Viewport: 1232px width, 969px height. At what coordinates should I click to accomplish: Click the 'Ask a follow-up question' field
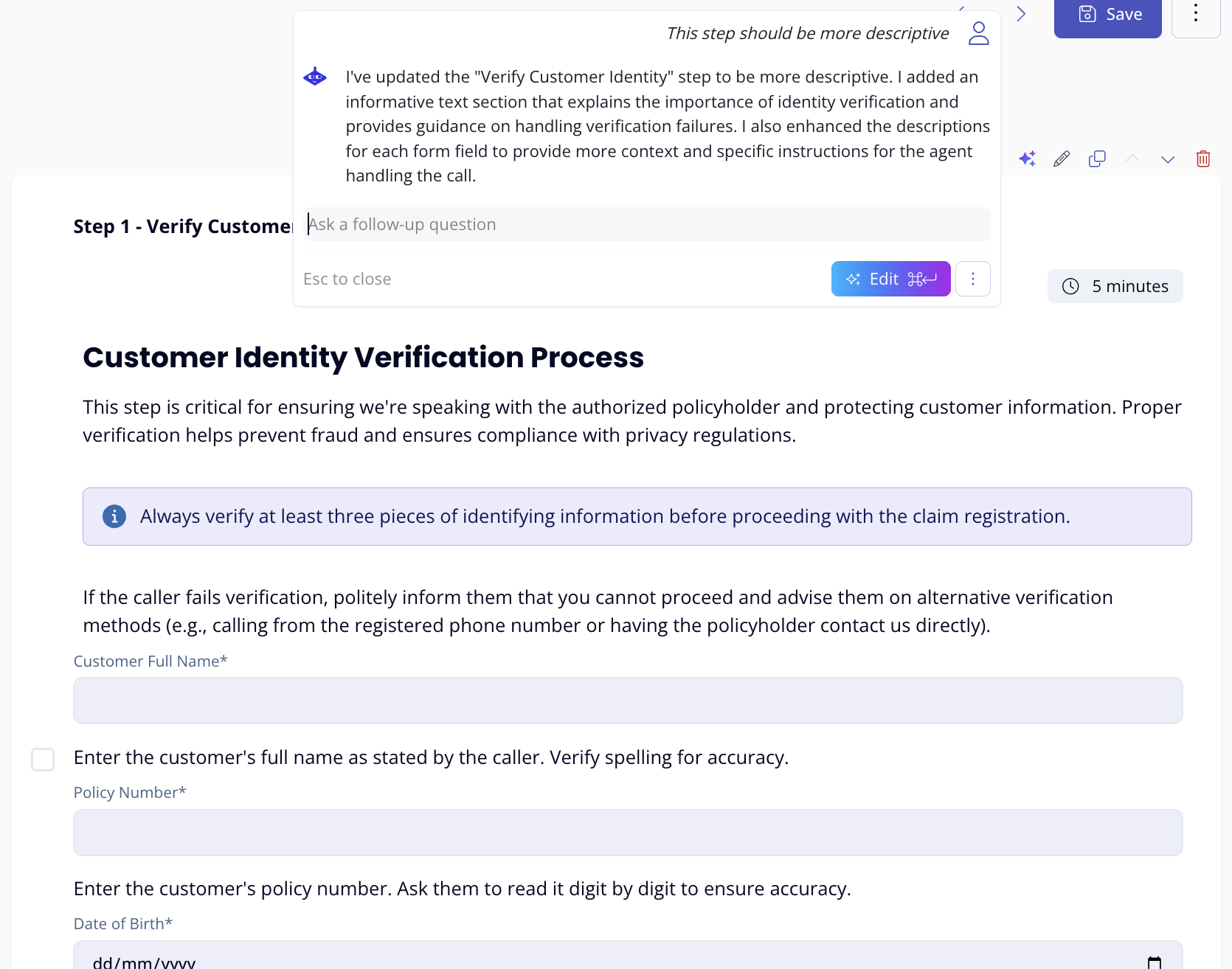tap(648, 224)
